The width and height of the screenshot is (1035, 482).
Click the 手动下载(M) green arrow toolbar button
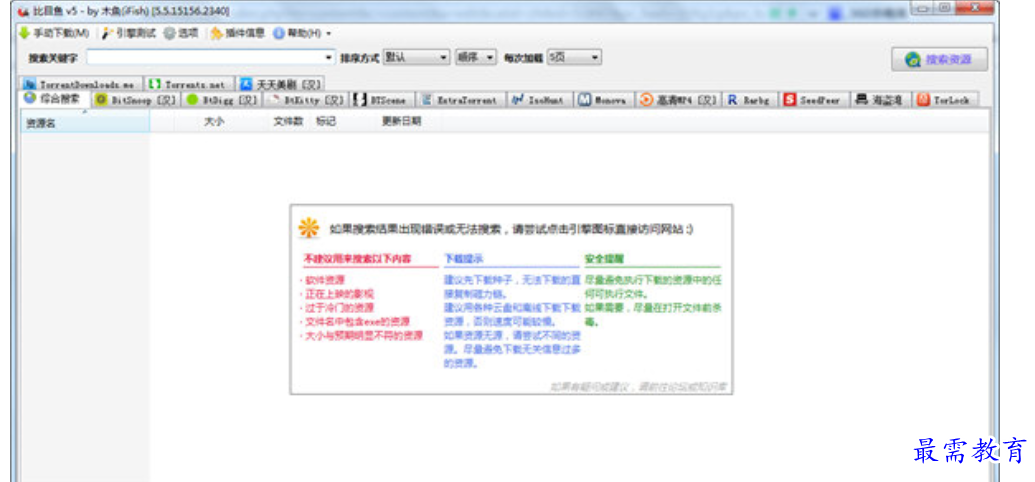55,33
